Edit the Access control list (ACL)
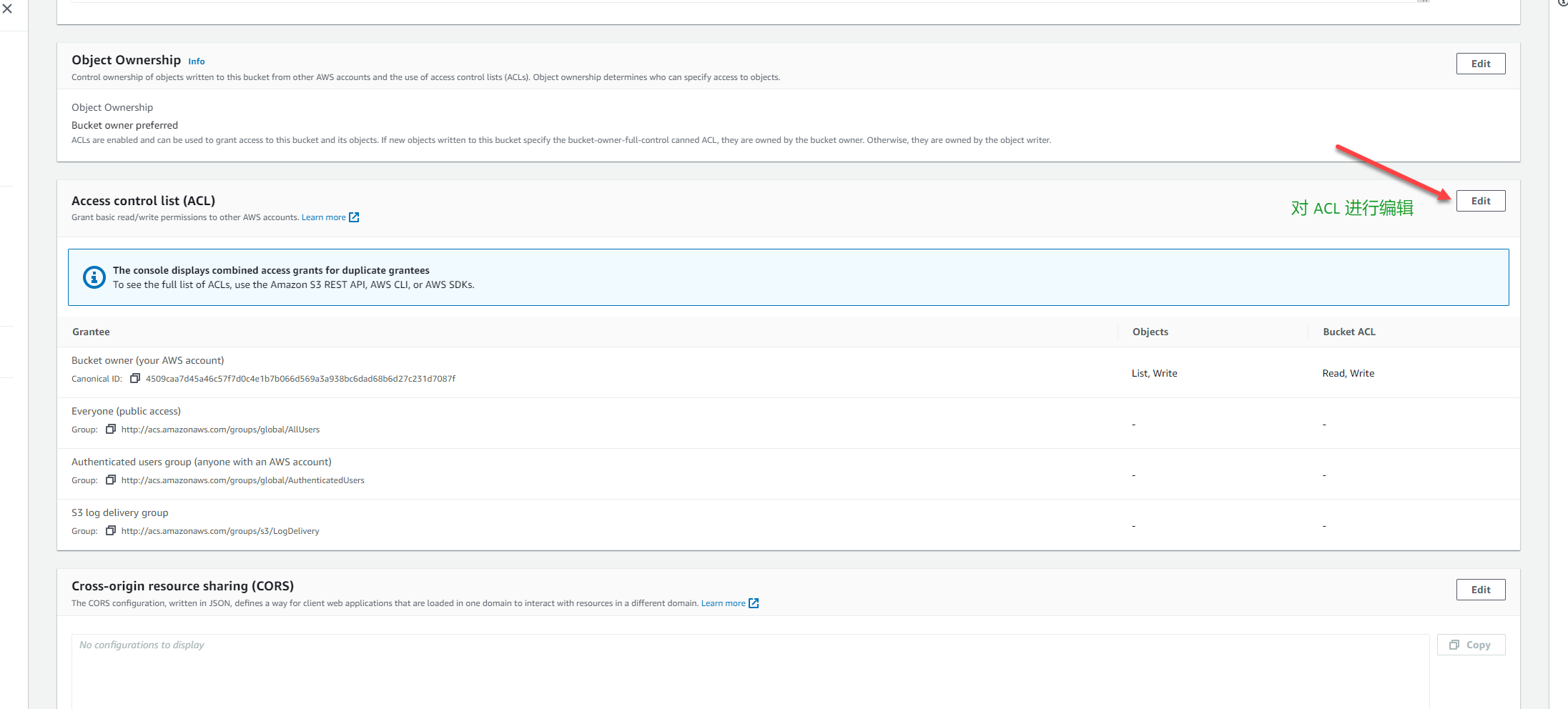Image resolution: width=1568 pixels, height=709 pixels. tap(1481, 201)
